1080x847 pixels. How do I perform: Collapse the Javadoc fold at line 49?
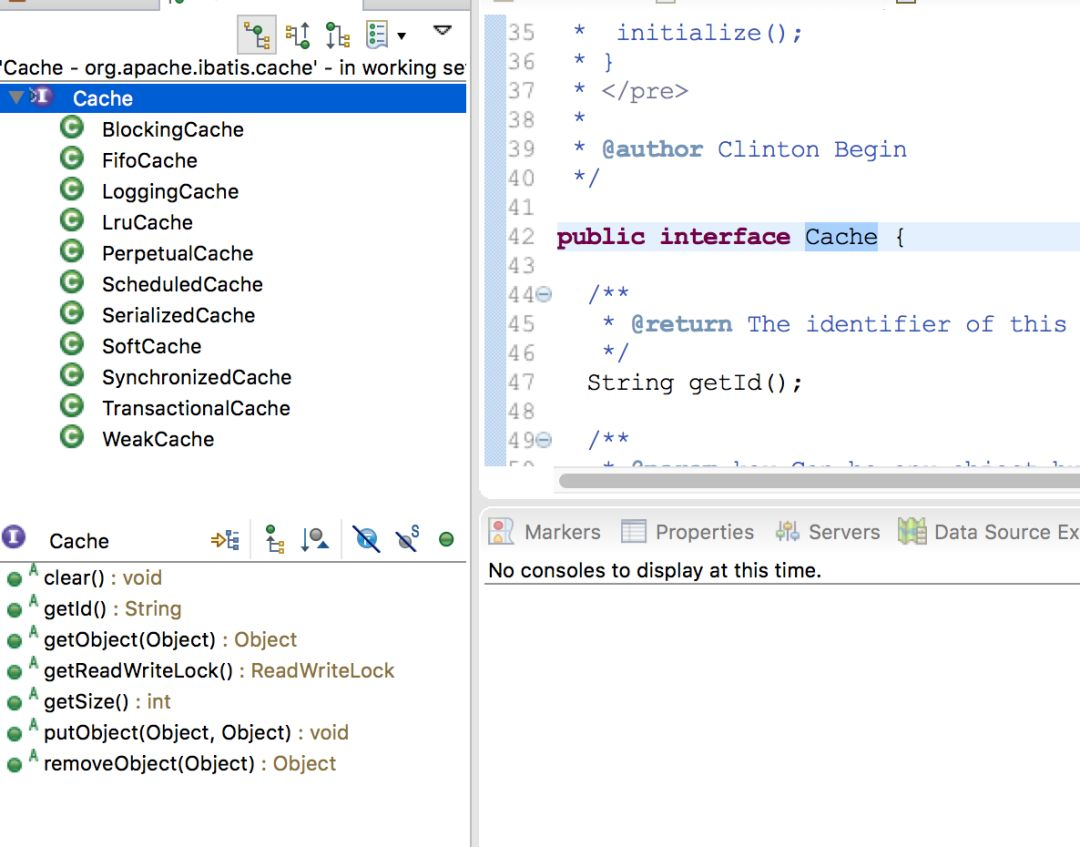pos(543,439)
